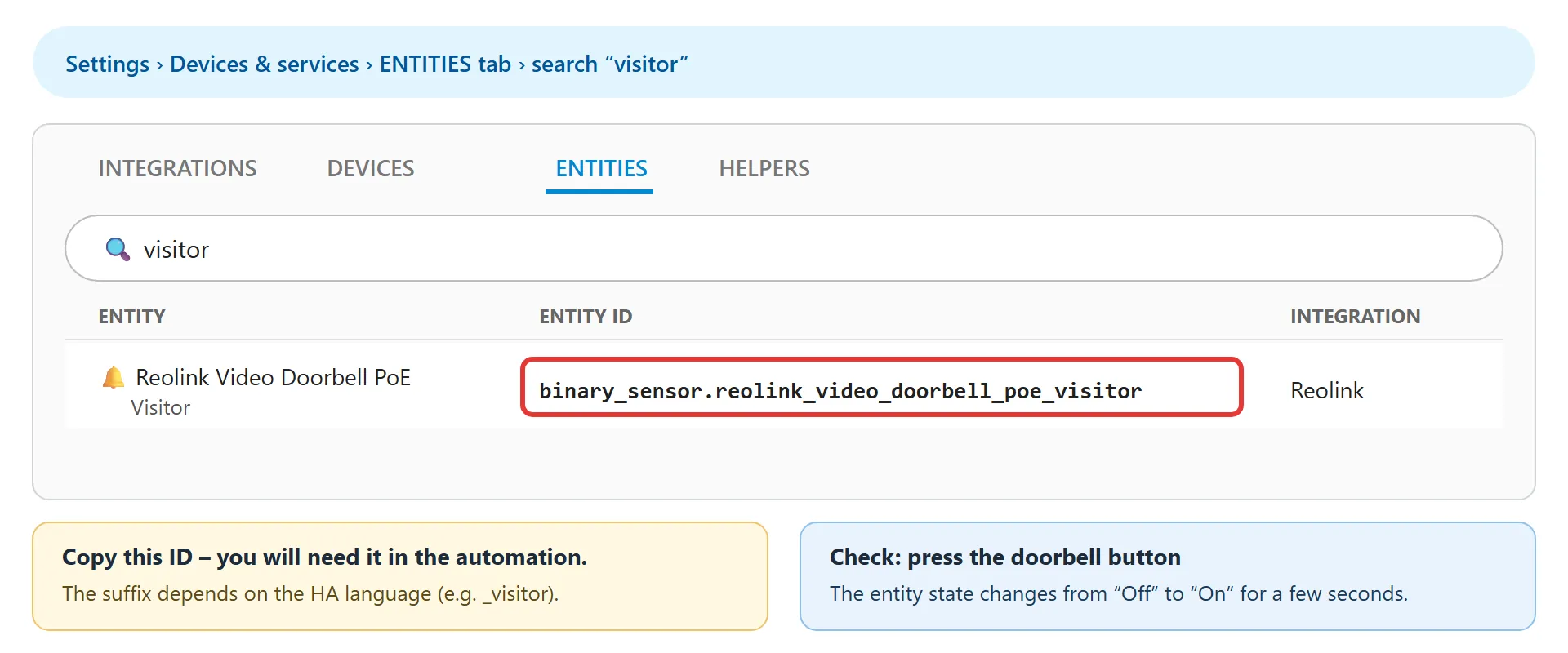Click the "Visitor" entity subtitle
This screenshot has width=1568, height=653.
[161, 407]
